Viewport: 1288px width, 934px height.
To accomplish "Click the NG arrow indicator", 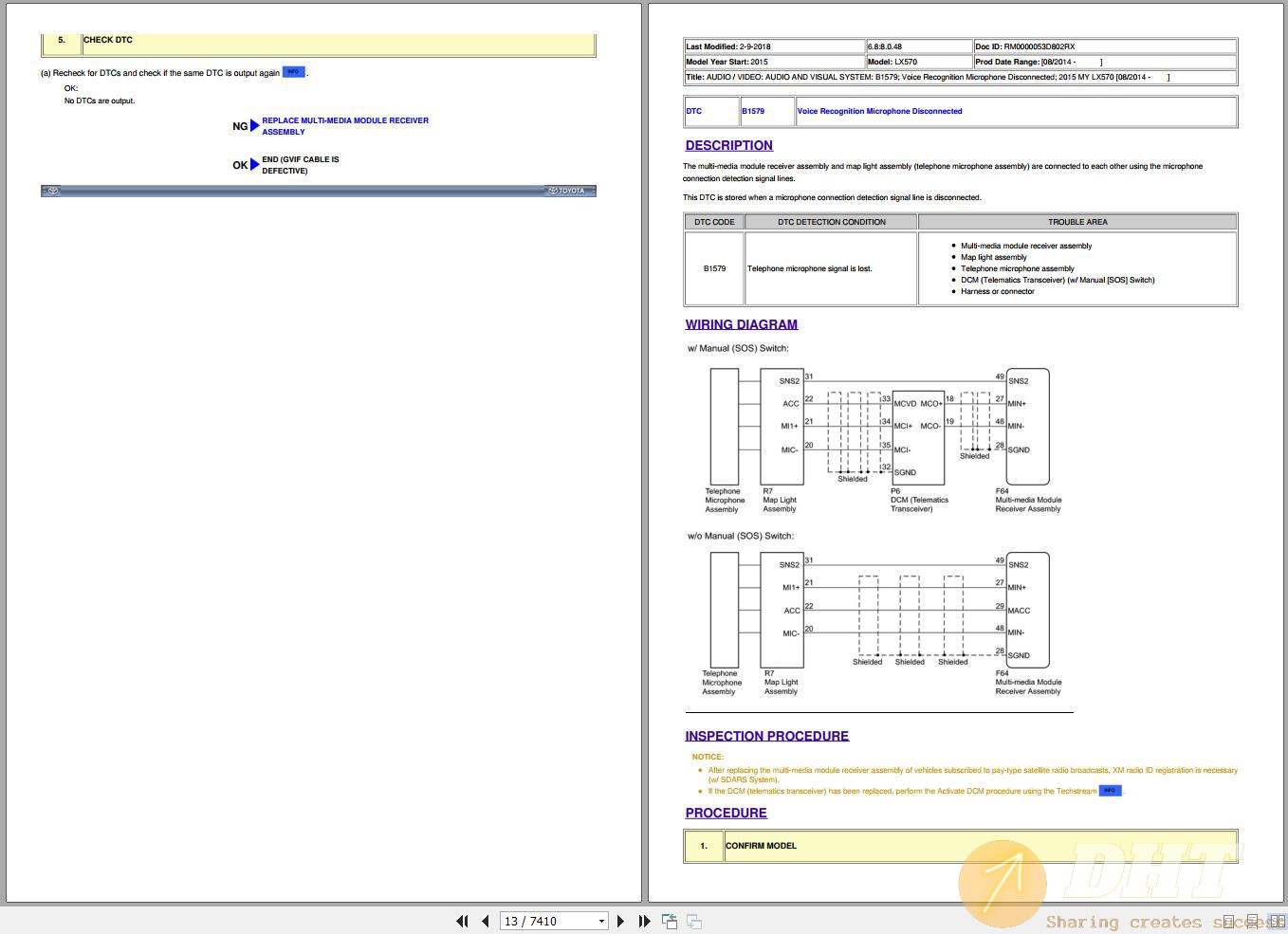I will point(254,126).
